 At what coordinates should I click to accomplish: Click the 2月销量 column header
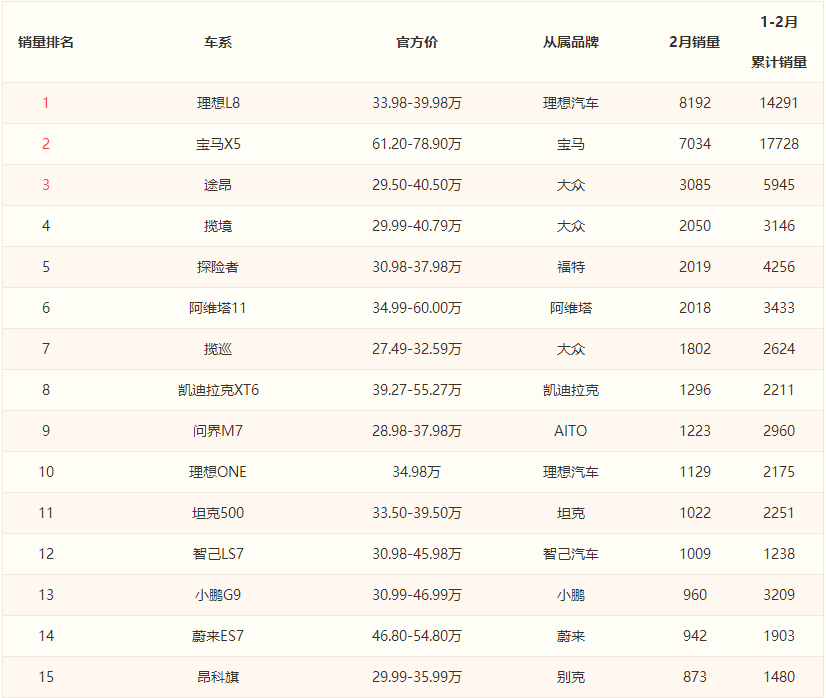(695, 42)
